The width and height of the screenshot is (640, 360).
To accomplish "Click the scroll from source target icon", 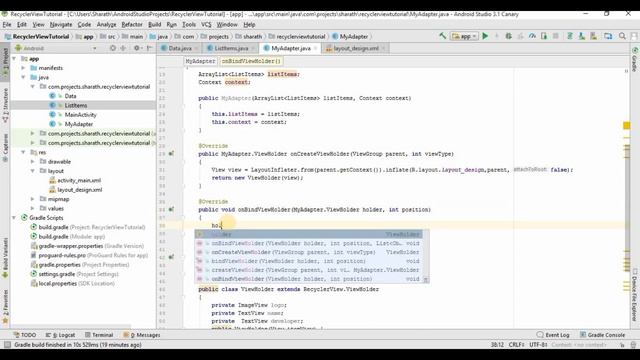I will pyautogui.click(x=113, y=48).
